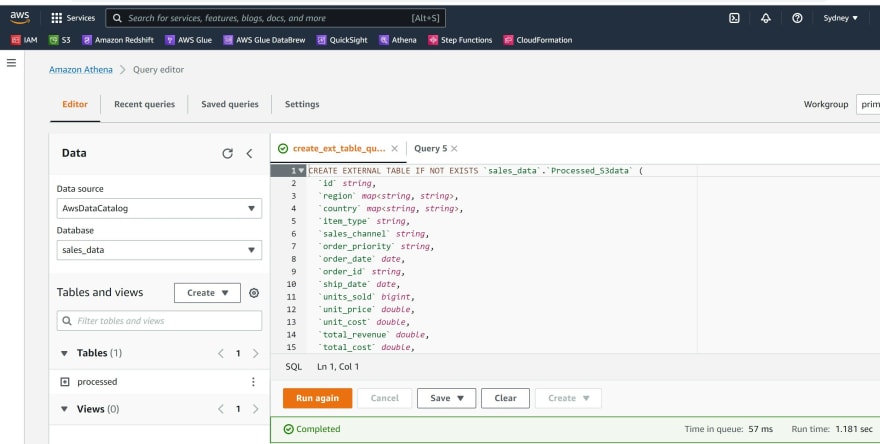Collapse the Views section
The image size is (880, 444).
click(64, 409)
